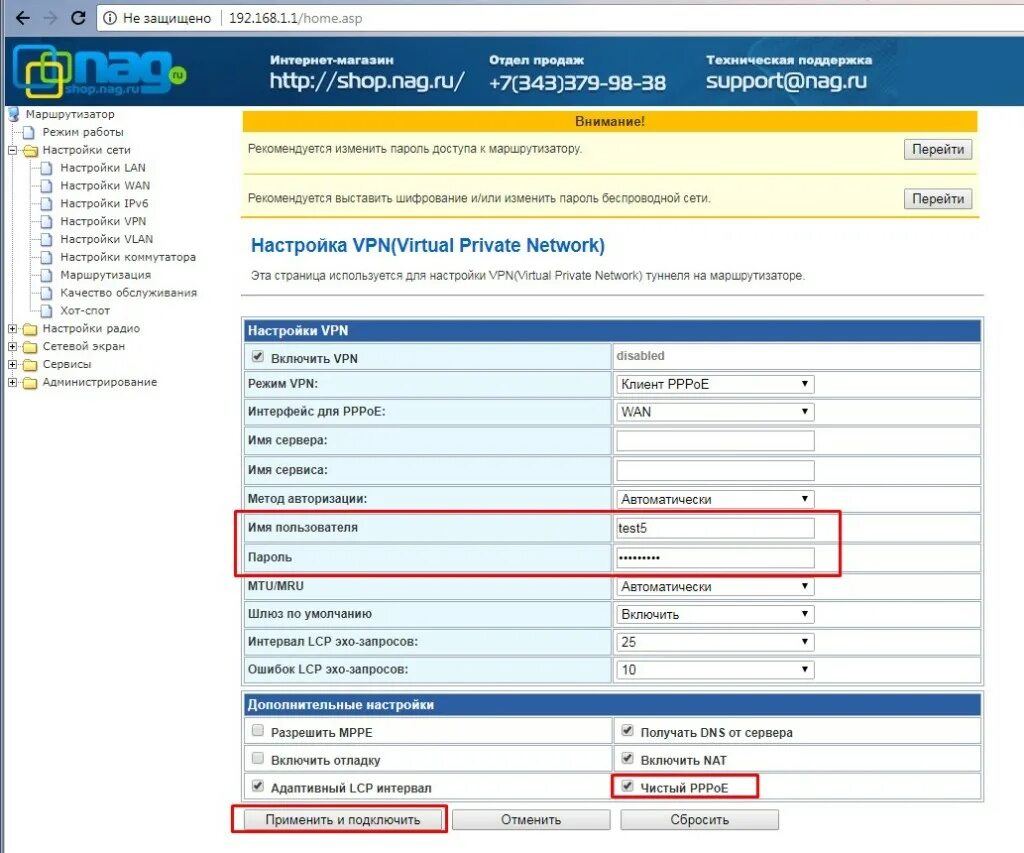Open Шлюз по умолчанию dropdown

pyautogui.click(x=715, y=614)
